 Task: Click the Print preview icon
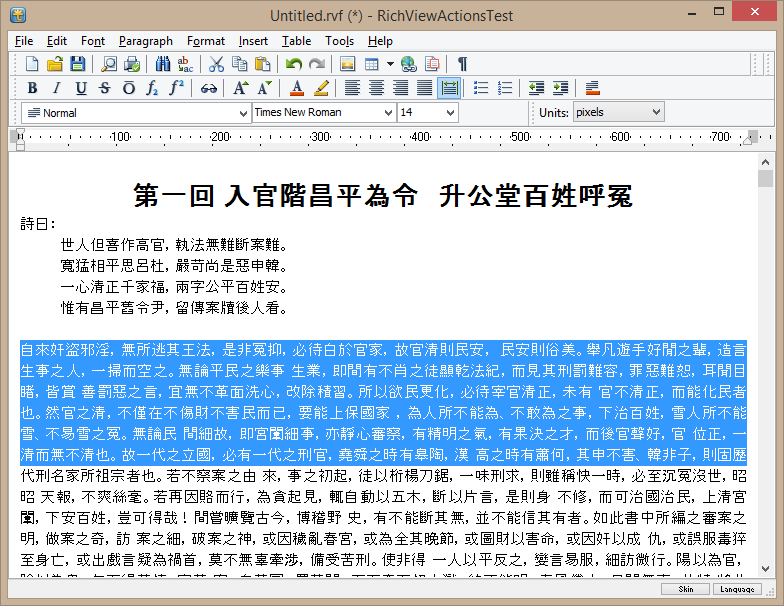click(x=109, y=64)
